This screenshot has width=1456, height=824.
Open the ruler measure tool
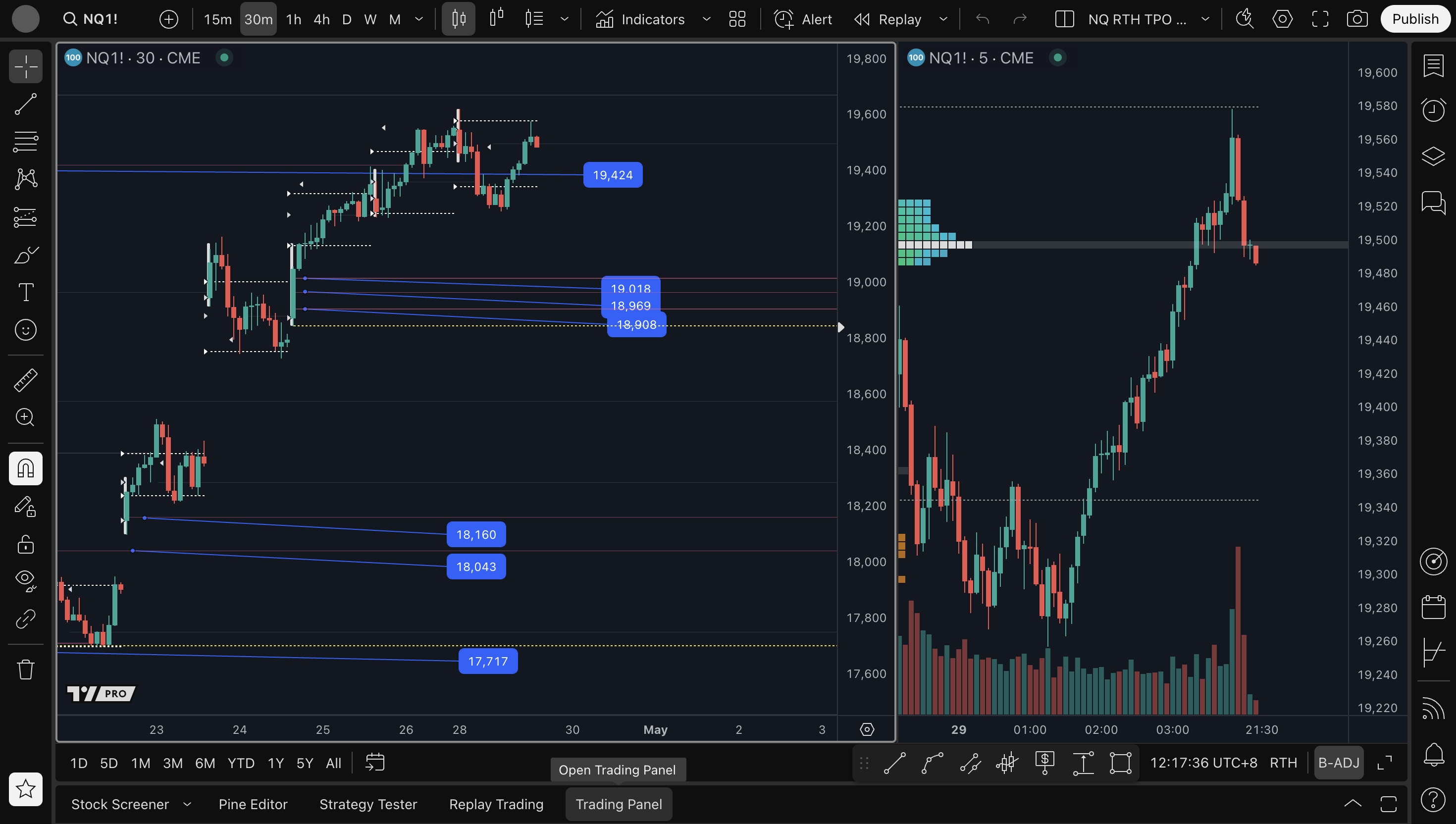point(25,380)
